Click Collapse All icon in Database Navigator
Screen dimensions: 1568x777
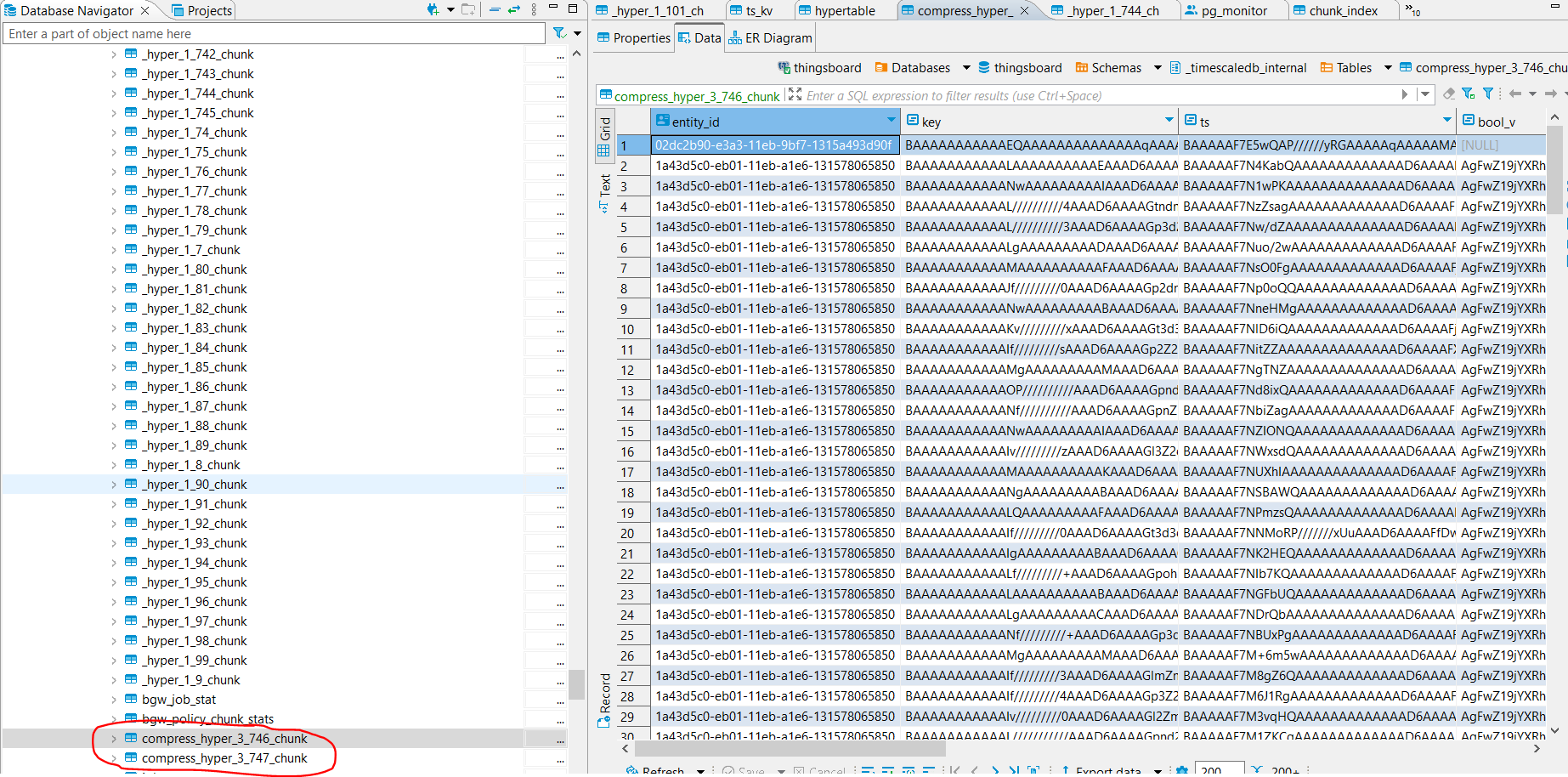(x=495, y=10)
